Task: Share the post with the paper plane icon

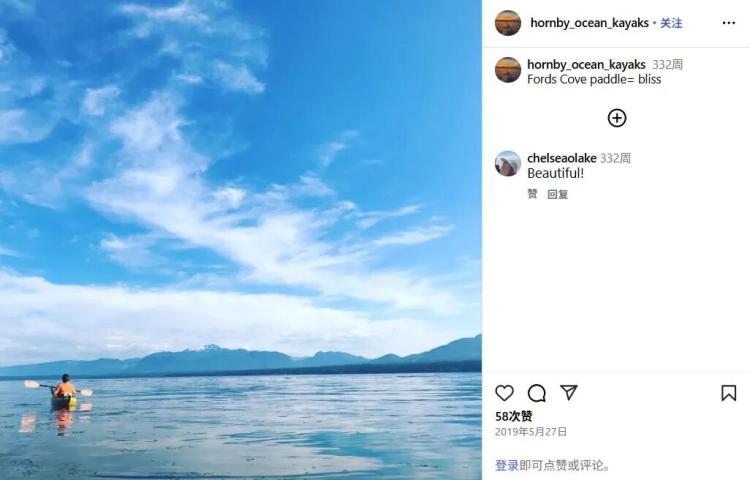Action: [569, 393]
